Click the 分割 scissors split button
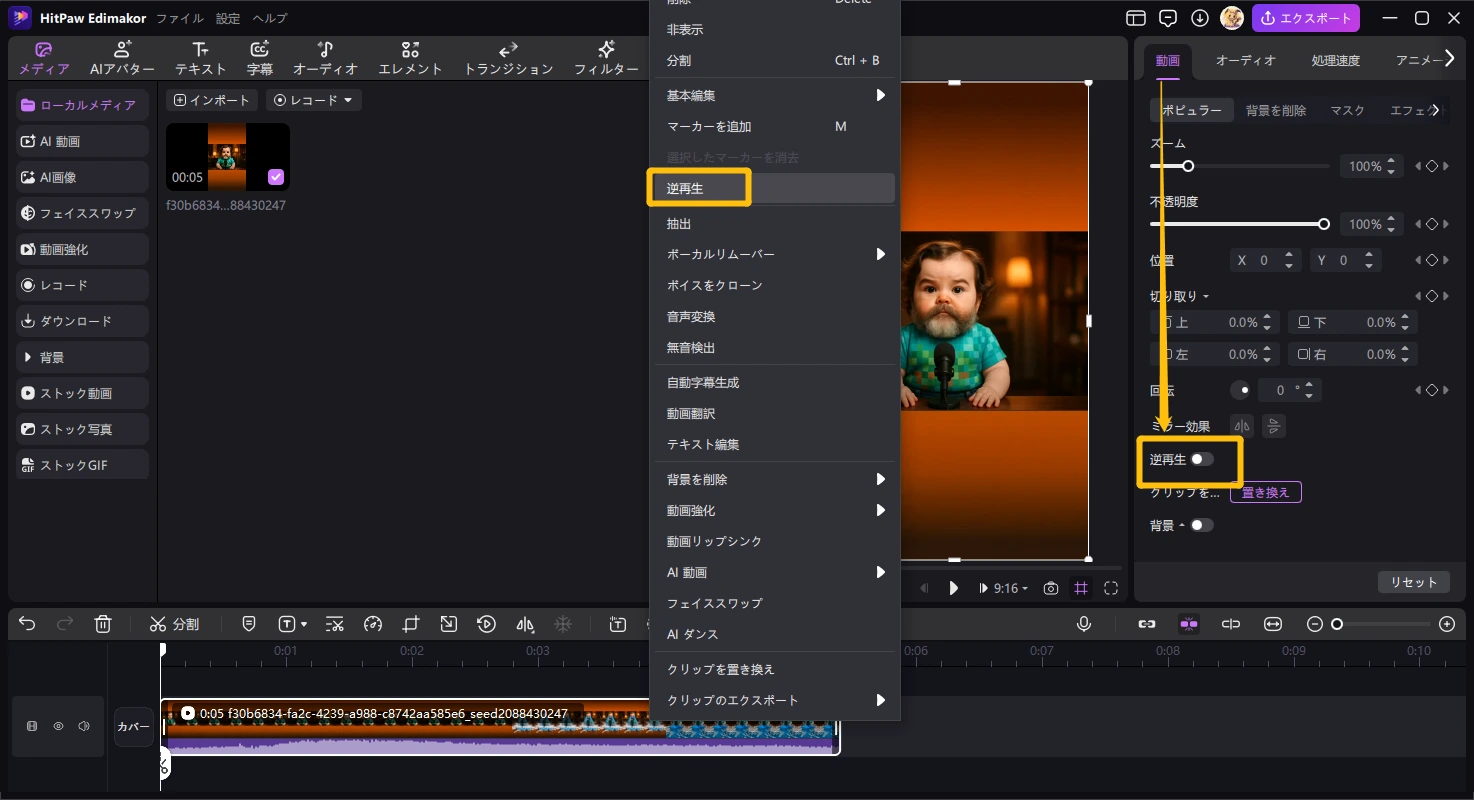 (174, 624)
